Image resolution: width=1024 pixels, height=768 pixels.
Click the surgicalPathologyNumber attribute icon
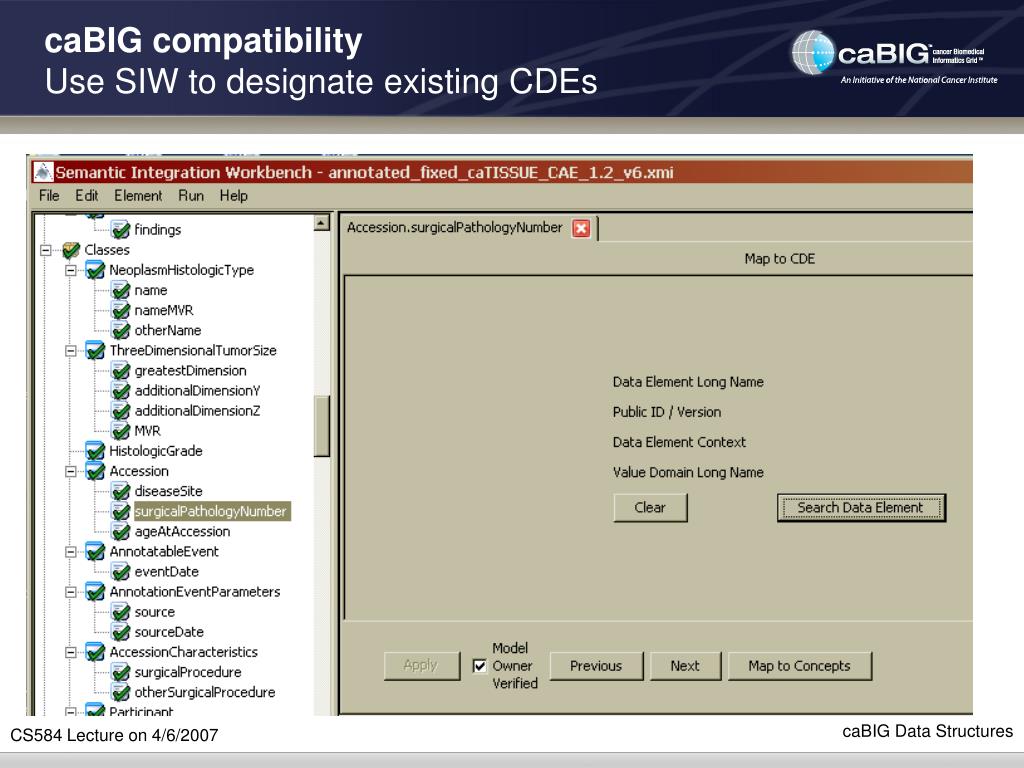(x=121, y=511)
